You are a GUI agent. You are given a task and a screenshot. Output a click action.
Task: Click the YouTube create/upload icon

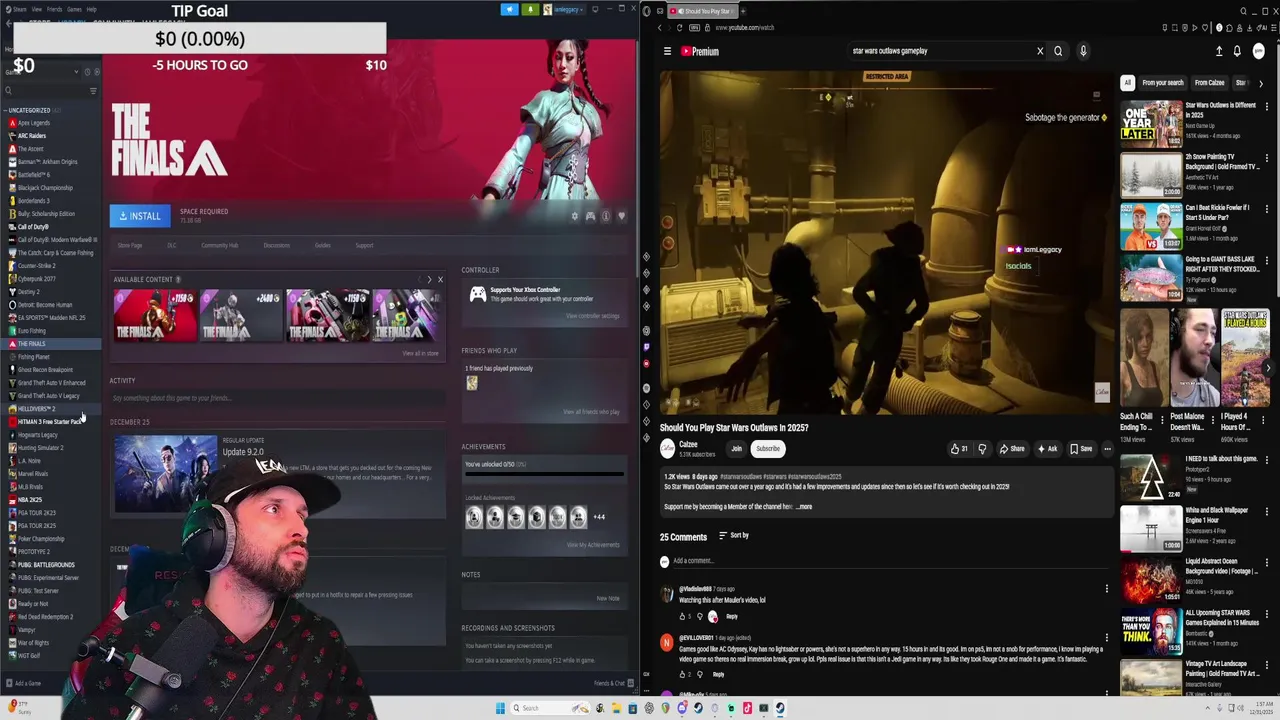[1219, 51]
